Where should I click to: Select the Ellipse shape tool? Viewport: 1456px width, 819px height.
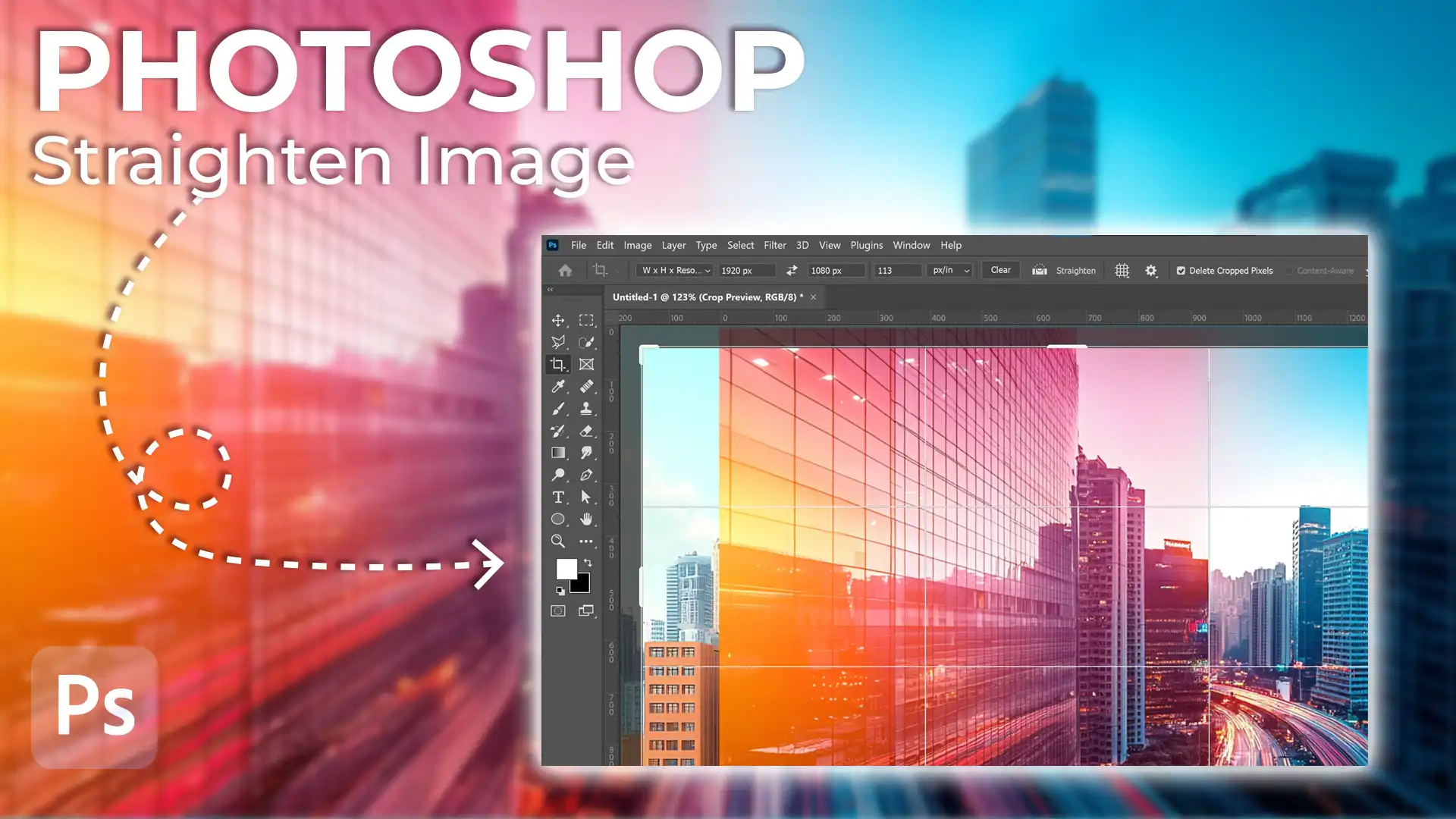(558, 519)
